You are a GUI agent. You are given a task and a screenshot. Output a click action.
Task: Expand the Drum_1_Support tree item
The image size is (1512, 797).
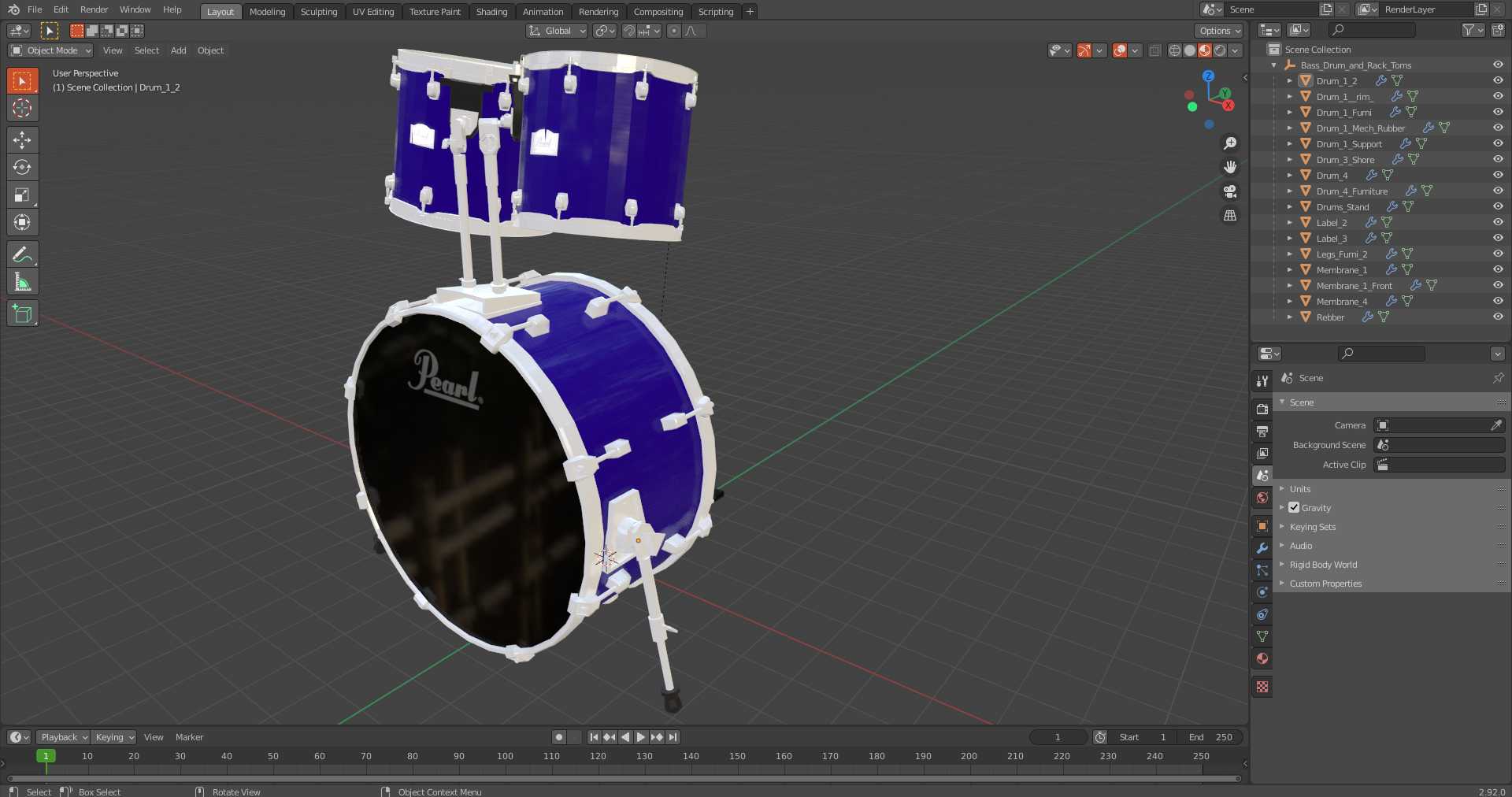click(x=1289, y=143)
